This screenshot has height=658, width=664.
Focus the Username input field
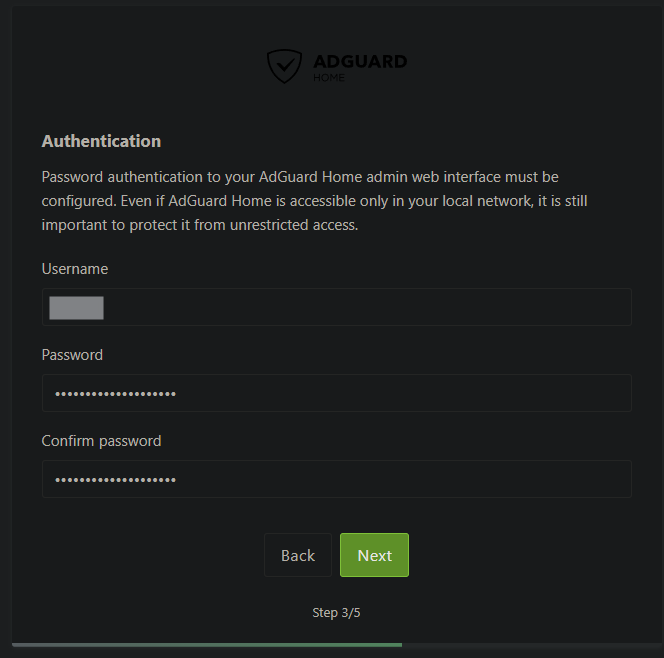point(360,308)
